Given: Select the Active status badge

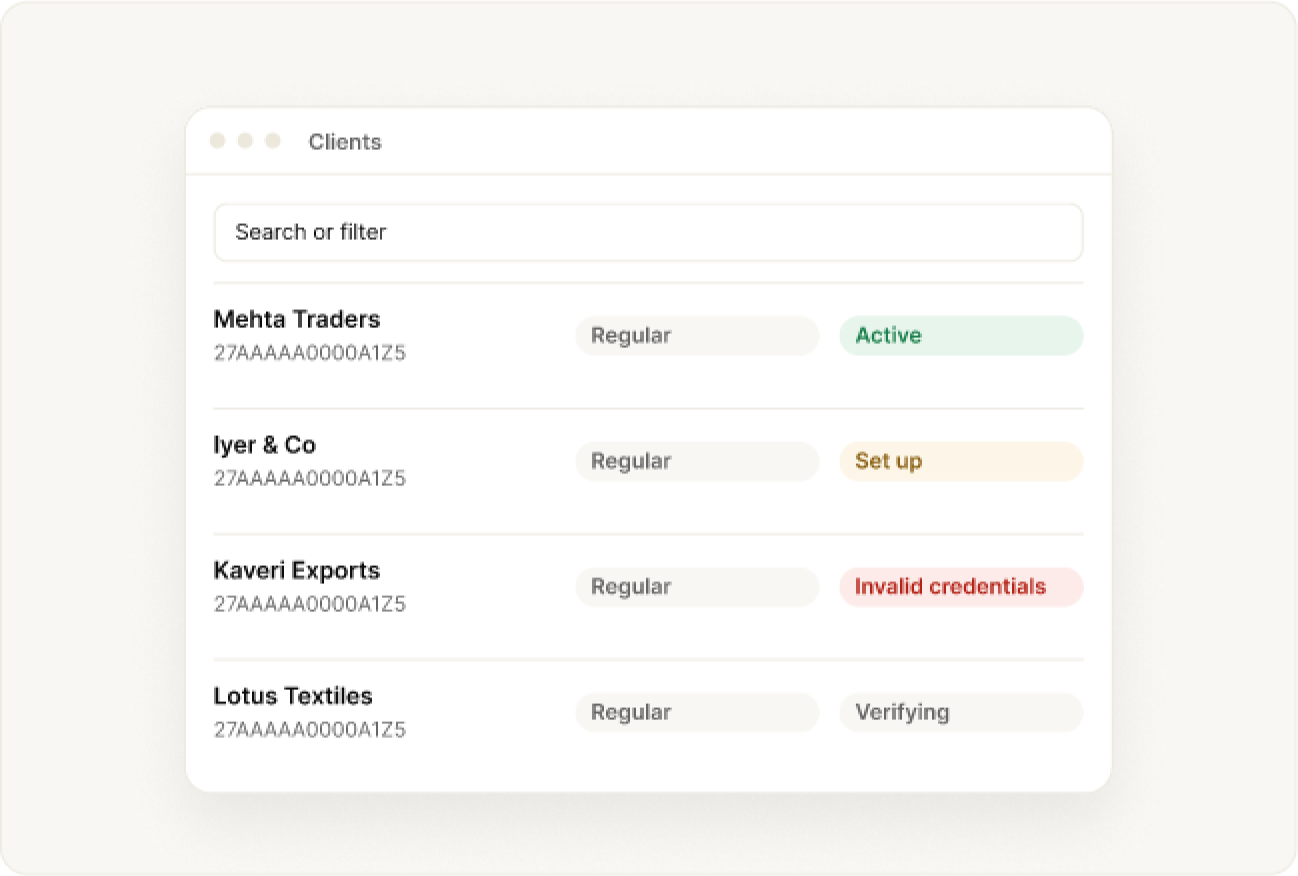Looking at the screenshot, I should (x=961, y=336).
